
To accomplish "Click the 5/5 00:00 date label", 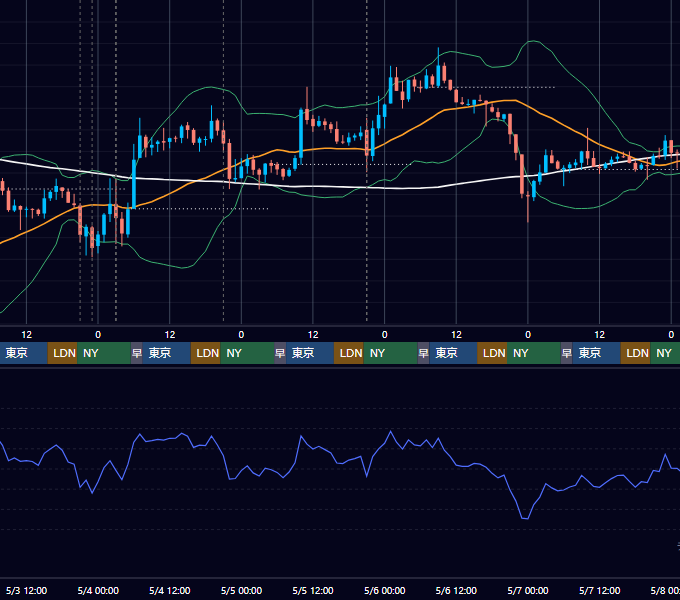I will click(241, 590).
